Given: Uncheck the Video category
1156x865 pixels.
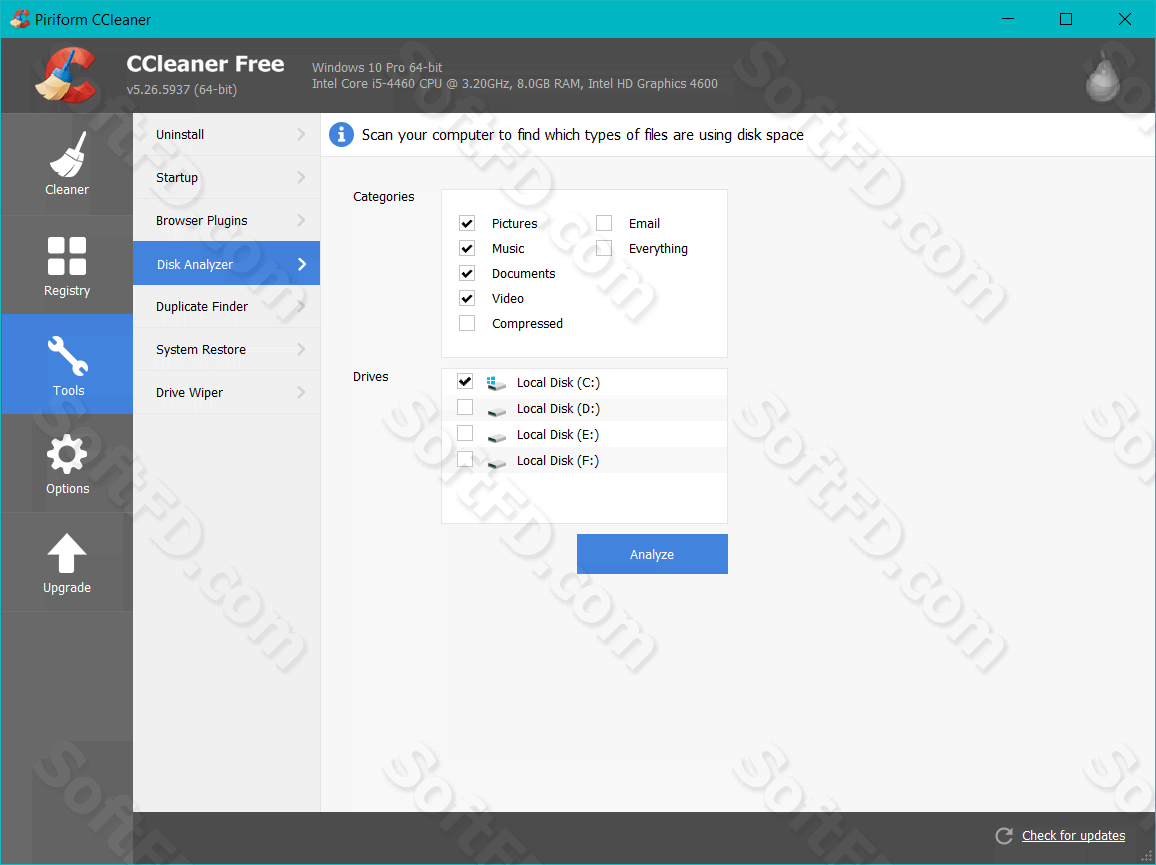Looking at the screenshot, I should tap(467, 298).
